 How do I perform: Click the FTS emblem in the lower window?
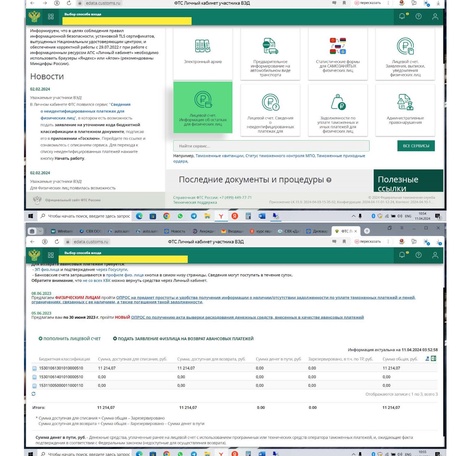34,255
